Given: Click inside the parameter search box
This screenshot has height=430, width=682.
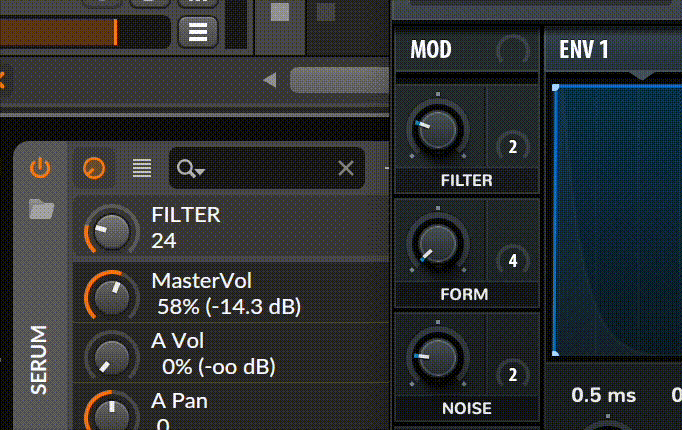Looking at the screenshot, I should pyautogui.click(x=267, y=168).
